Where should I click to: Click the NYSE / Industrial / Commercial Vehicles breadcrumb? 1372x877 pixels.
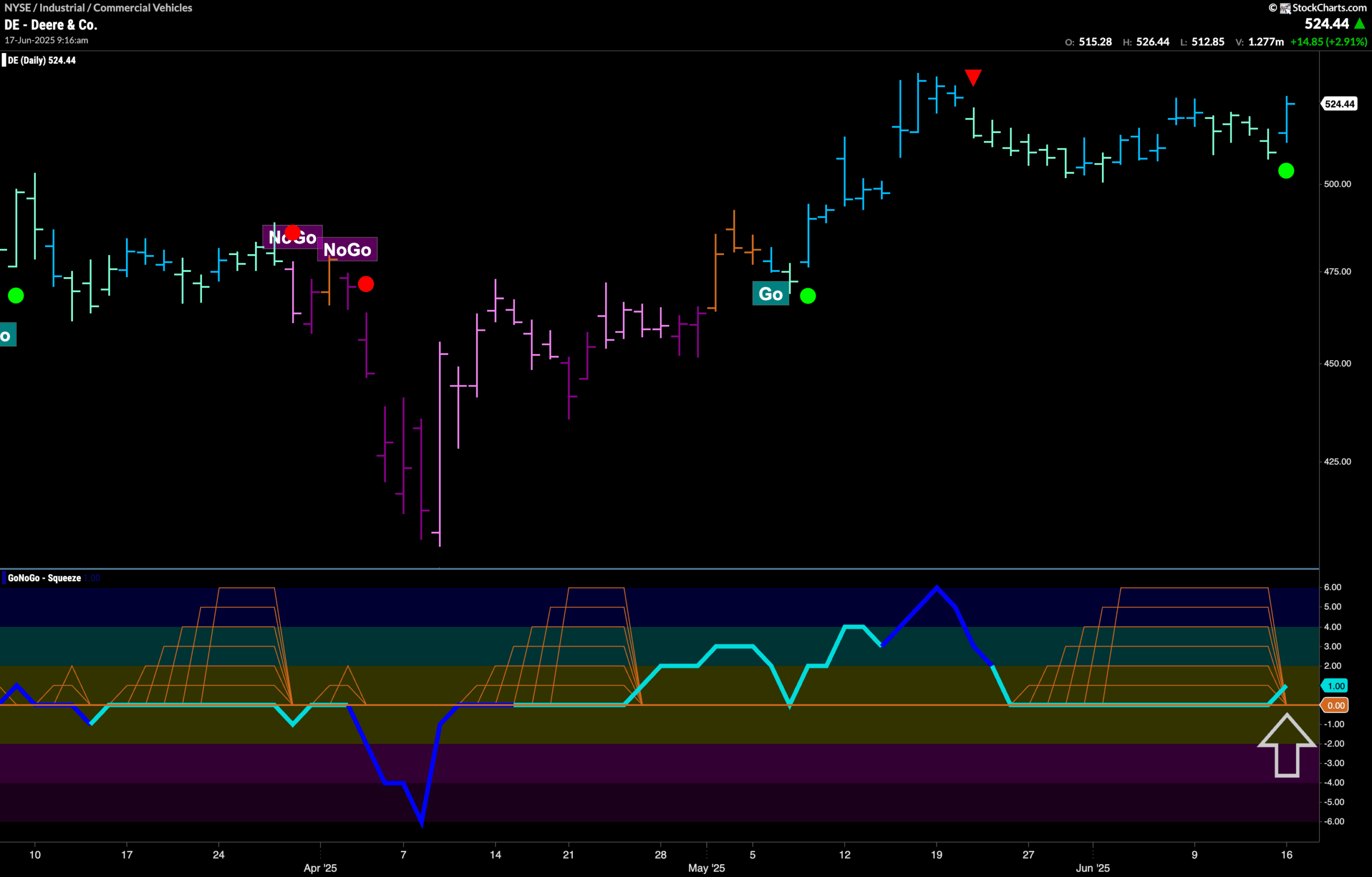(x=98, y=8)
